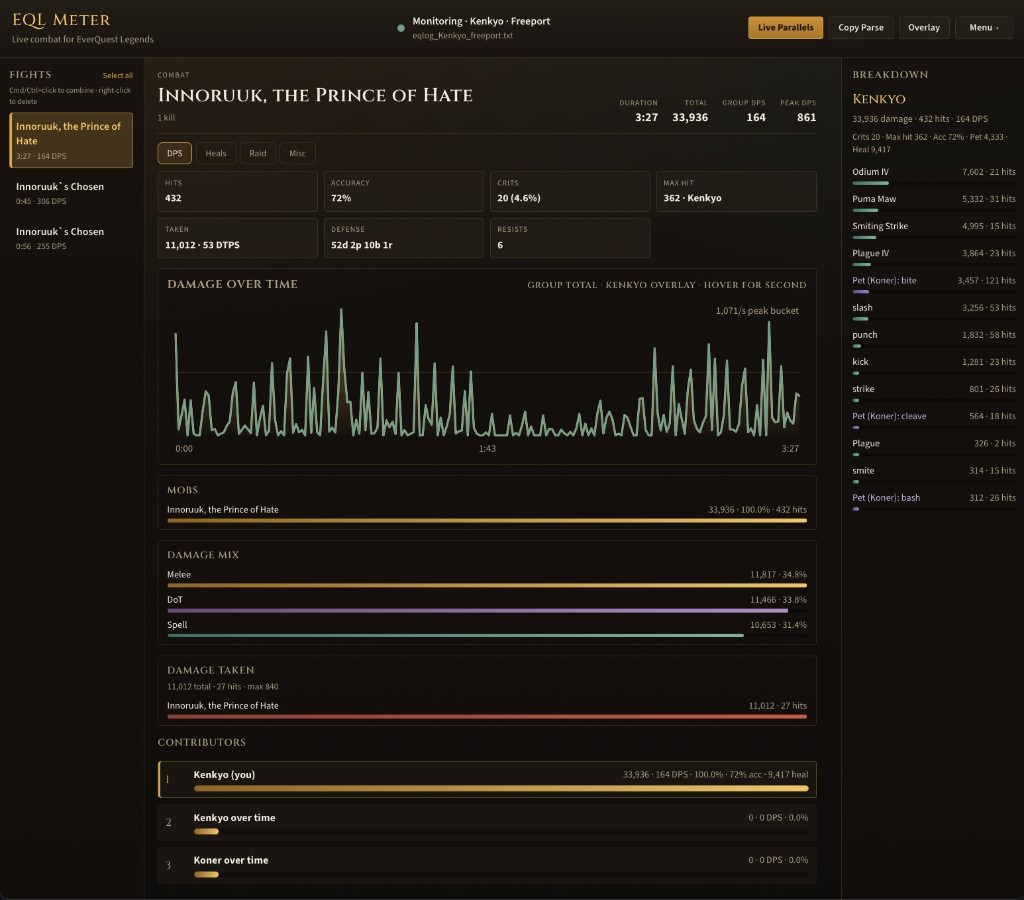The width and height of the screenshot is (1024, 900).
Task: Click the Duration 3:27 value
Action: pyautogui.click(x=646, y=117)
